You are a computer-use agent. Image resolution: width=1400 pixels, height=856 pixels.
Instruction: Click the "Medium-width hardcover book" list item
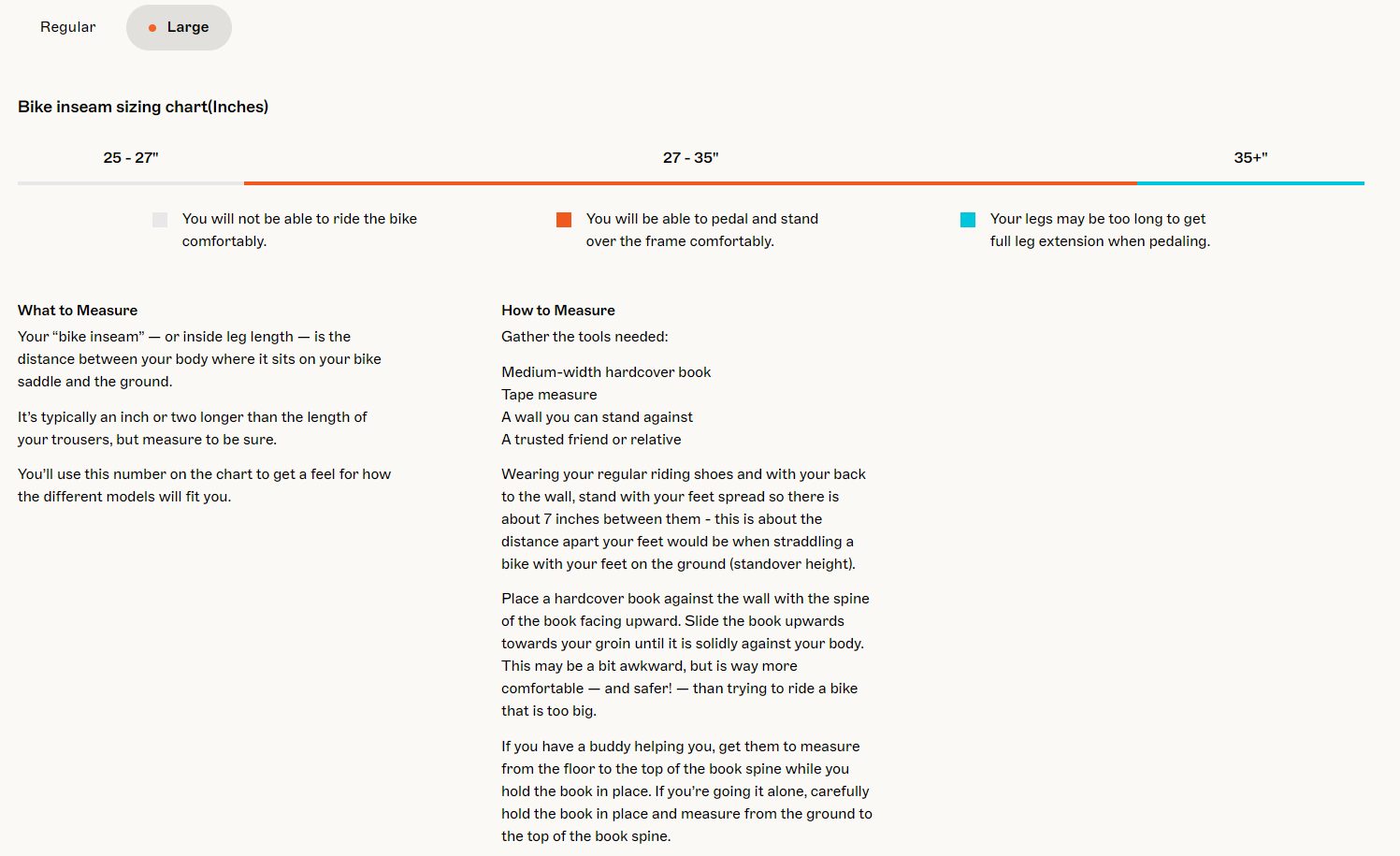(606, 372)
